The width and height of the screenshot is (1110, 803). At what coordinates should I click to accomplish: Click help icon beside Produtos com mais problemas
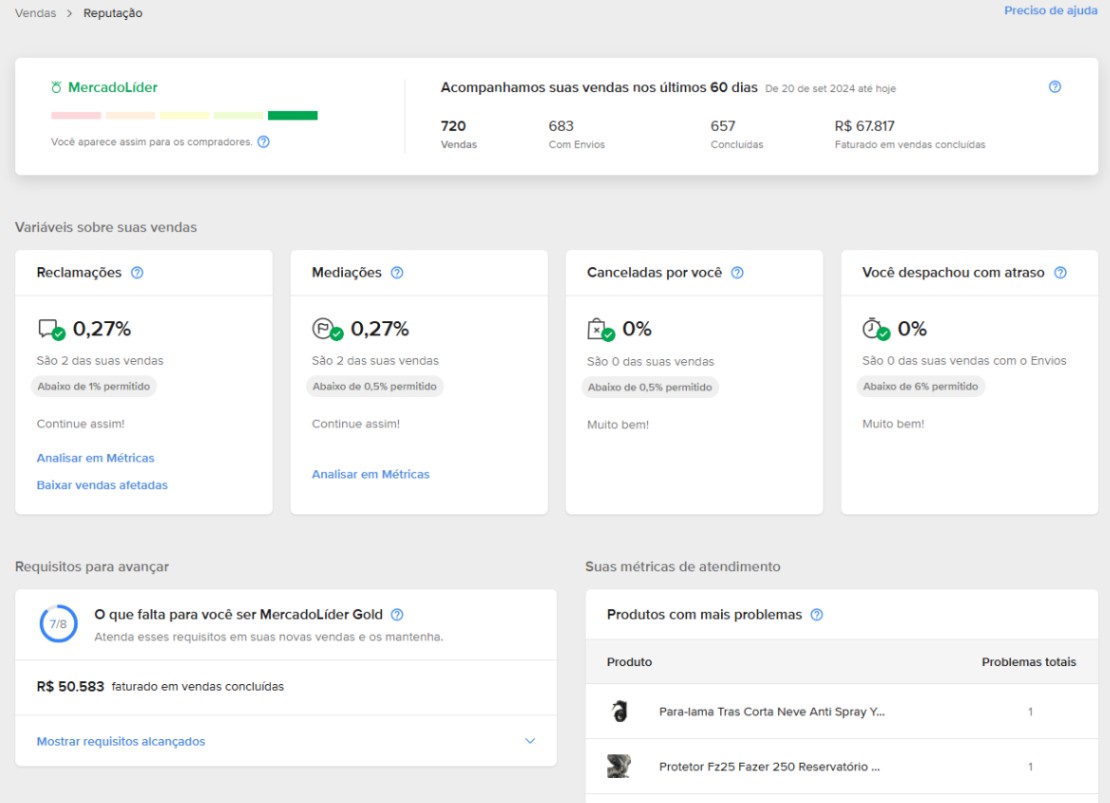816,615
